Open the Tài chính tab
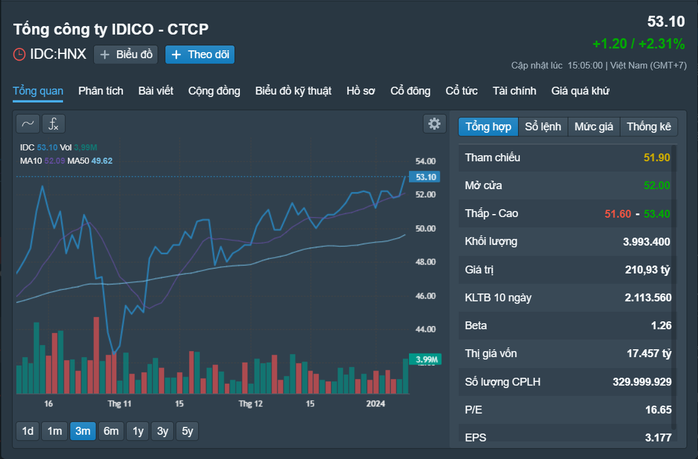This screenshot has width=698, height=459. (514, 91)
